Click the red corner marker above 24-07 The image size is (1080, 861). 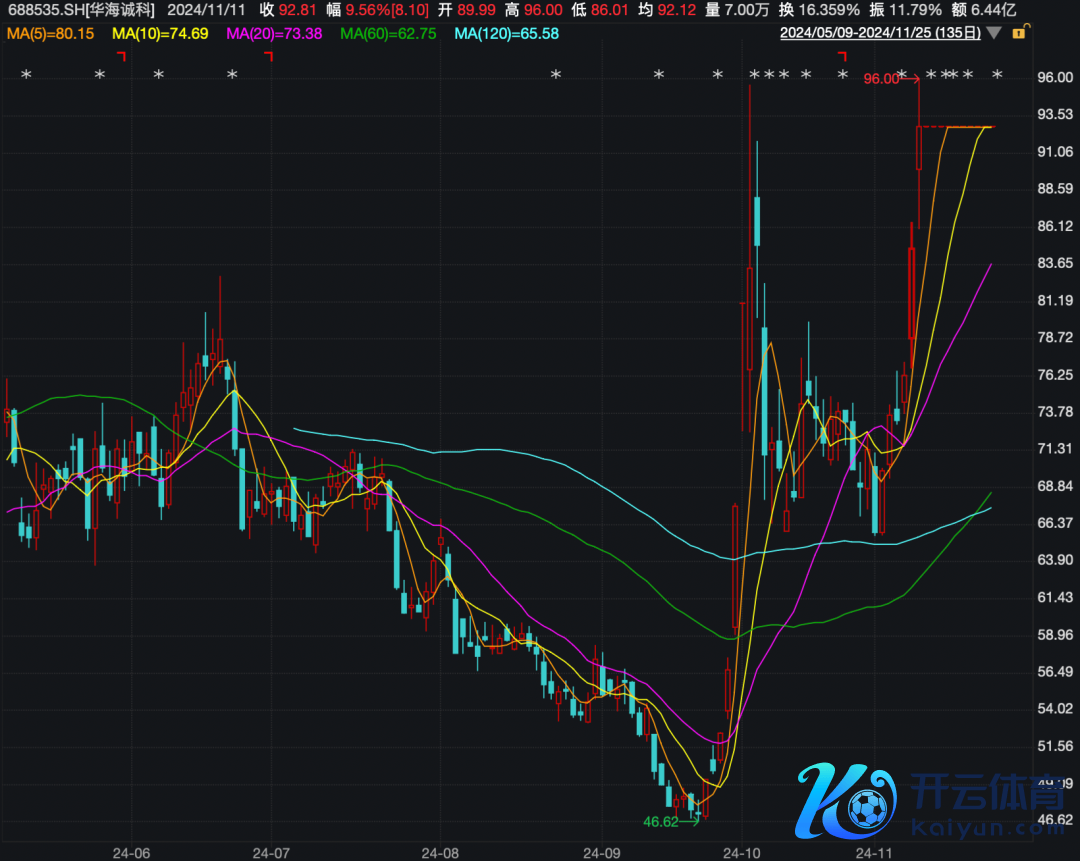268,57
